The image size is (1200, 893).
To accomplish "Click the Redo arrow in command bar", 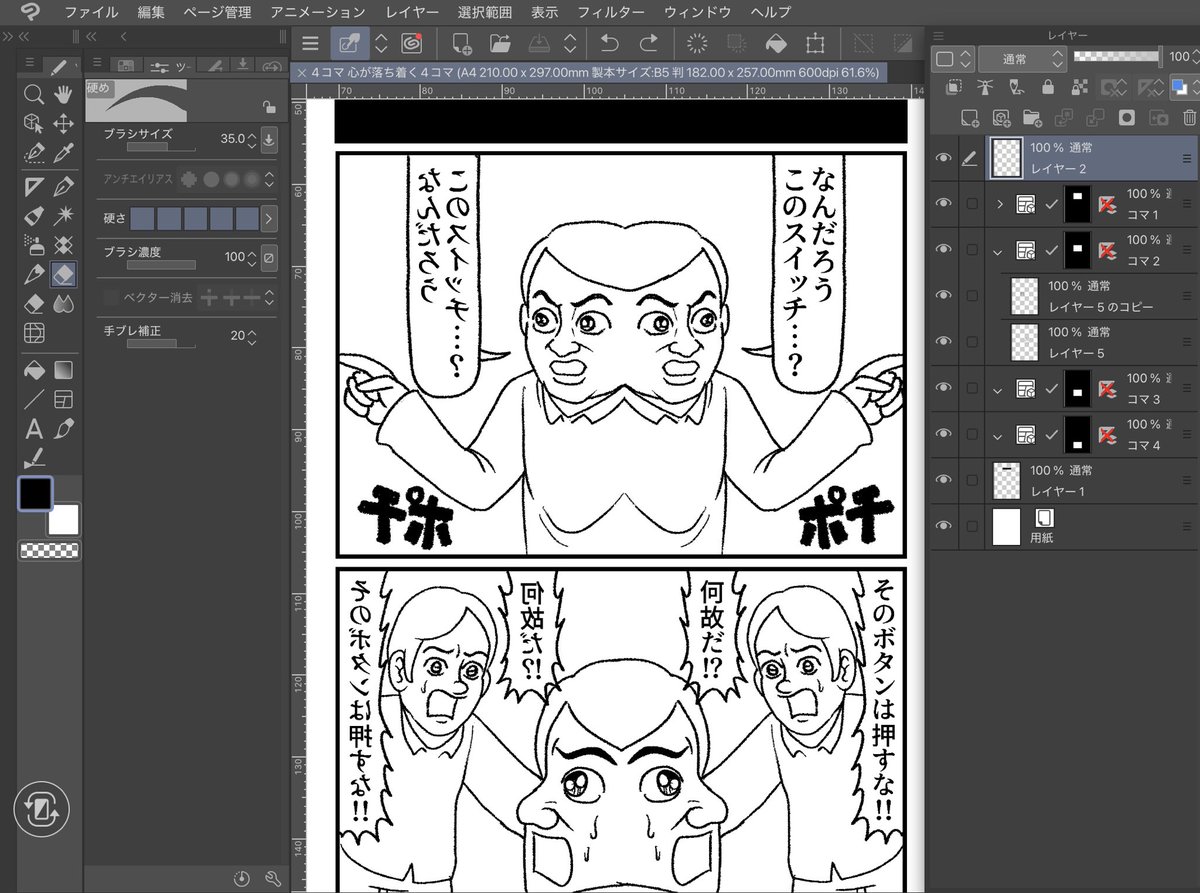I will 648,43.
